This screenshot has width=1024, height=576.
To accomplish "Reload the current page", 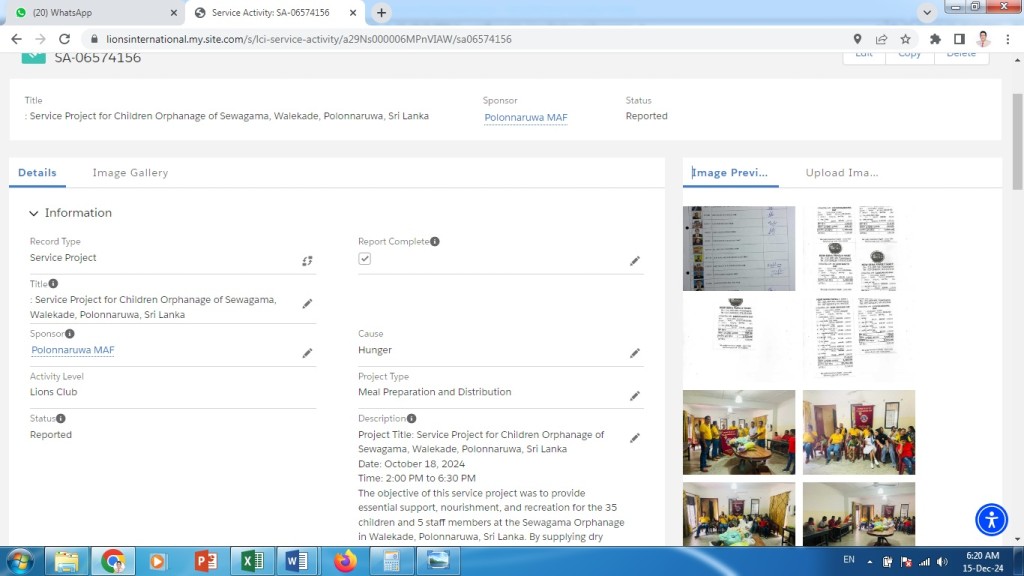I will click(x=64, y=39).
